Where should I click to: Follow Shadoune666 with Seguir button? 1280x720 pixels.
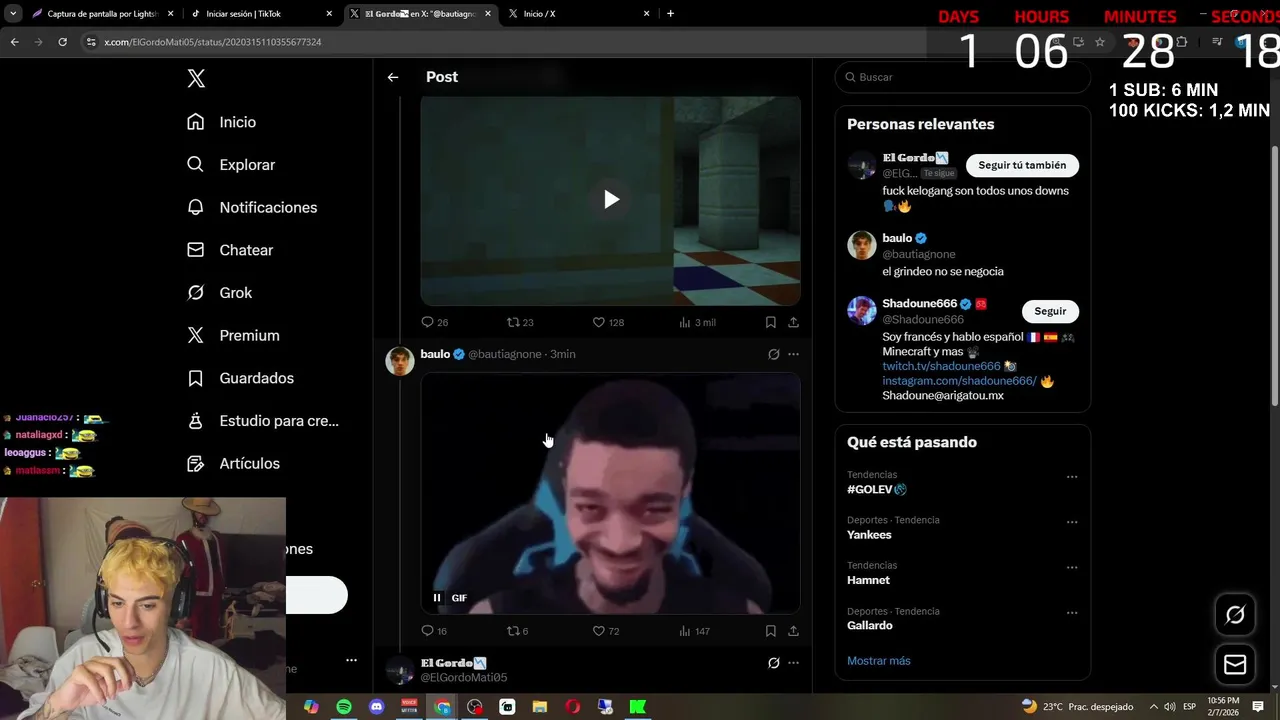(1050, 311)
